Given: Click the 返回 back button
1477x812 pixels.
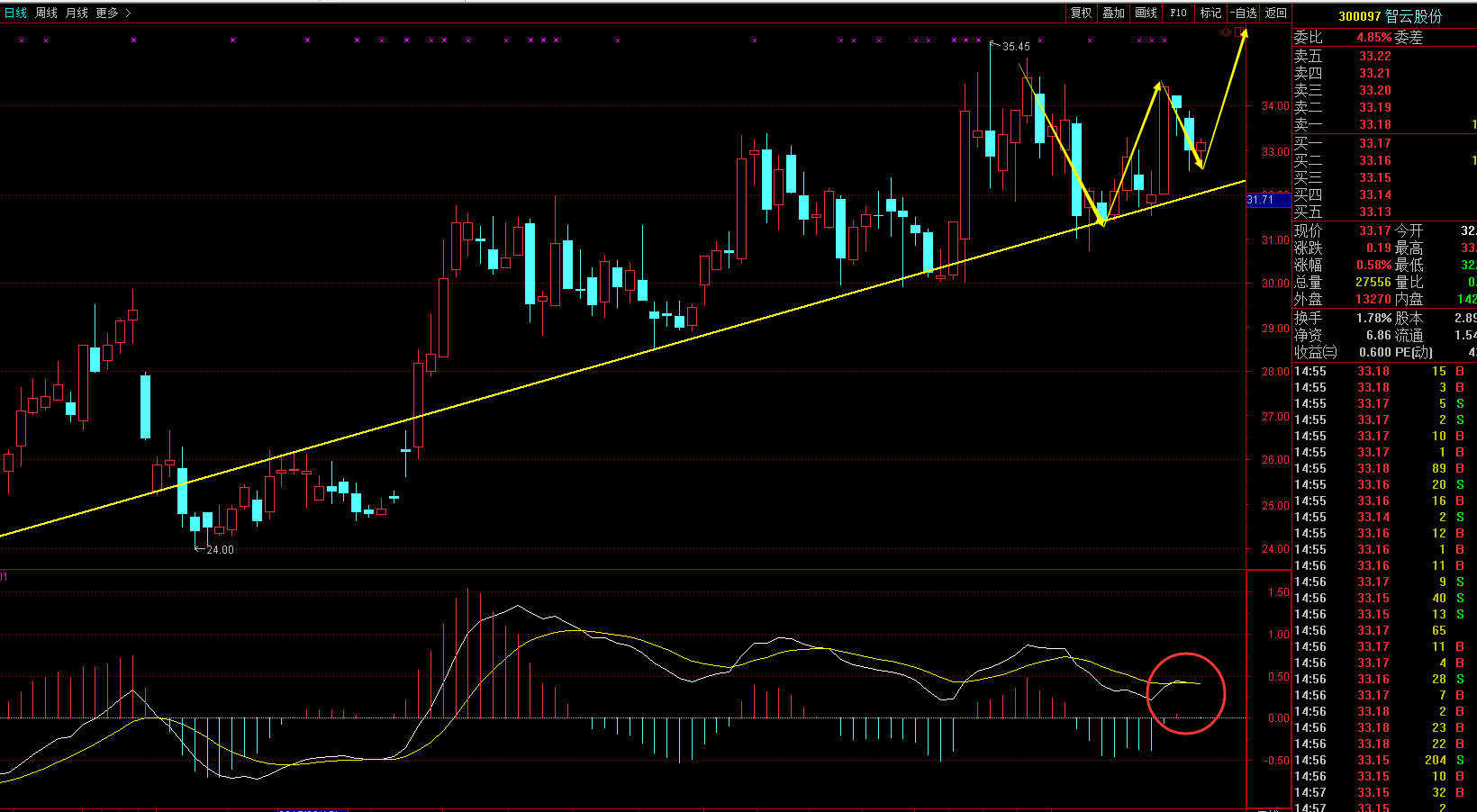Looking at the screenshot, I should click(x=1275, y=13).
